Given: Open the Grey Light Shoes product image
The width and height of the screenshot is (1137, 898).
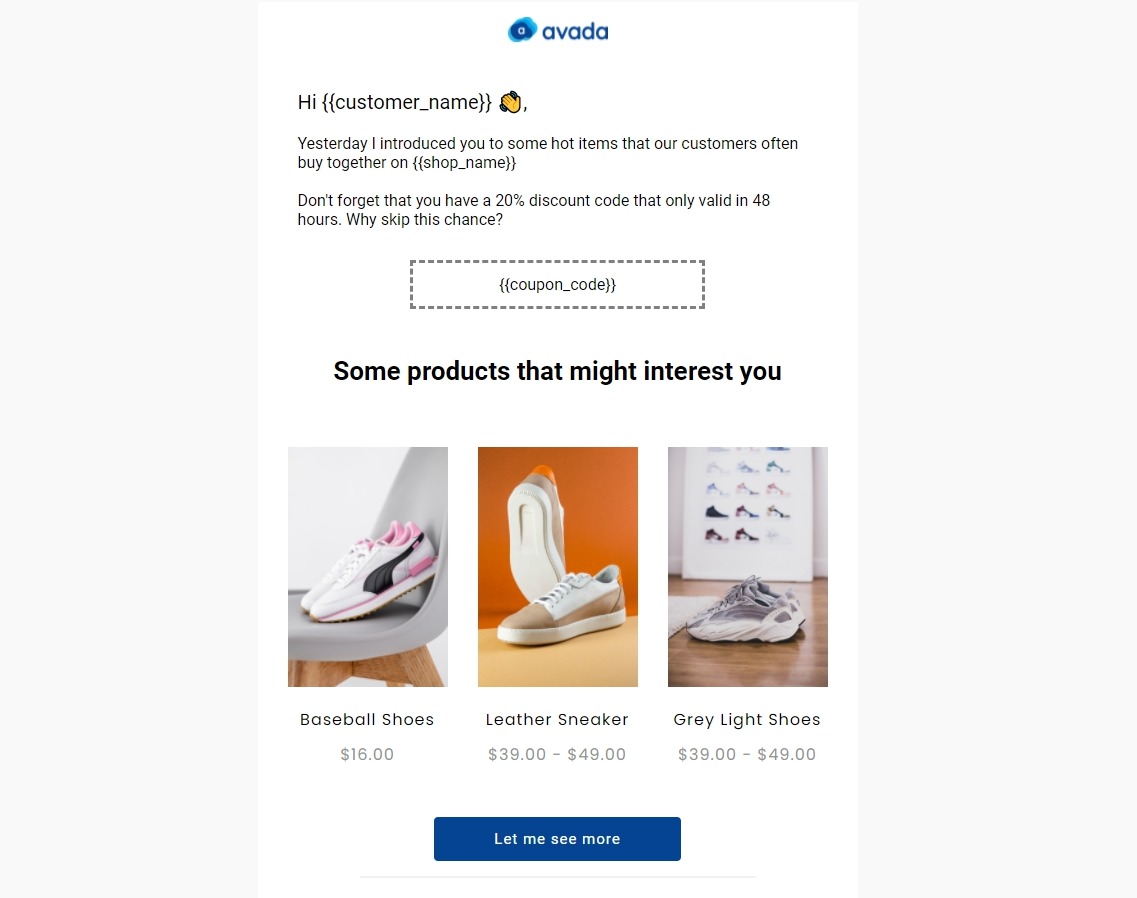Looking at the screenshot, I should click(747, 566).
